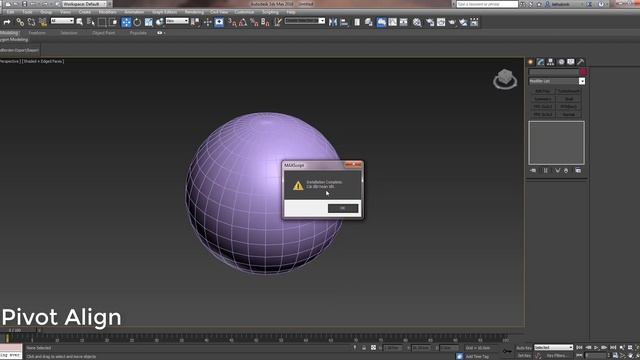This screenshot has width=640, height=360.
Task: Switch to the Hierarchy command panel tab
Action: 551,62
